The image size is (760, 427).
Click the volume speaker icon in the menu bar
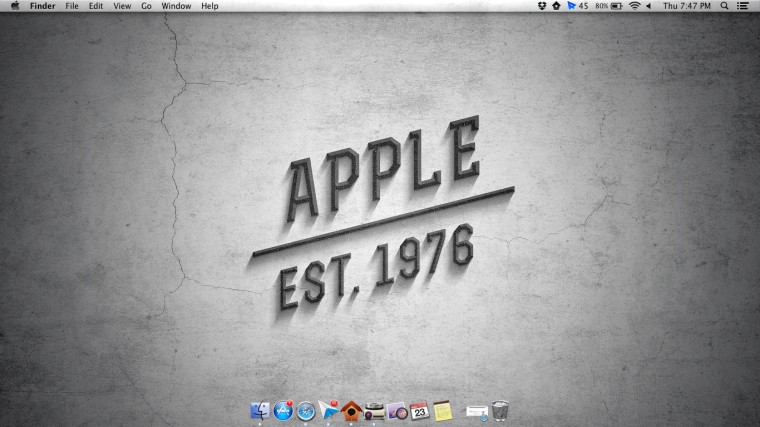point(649,6)
